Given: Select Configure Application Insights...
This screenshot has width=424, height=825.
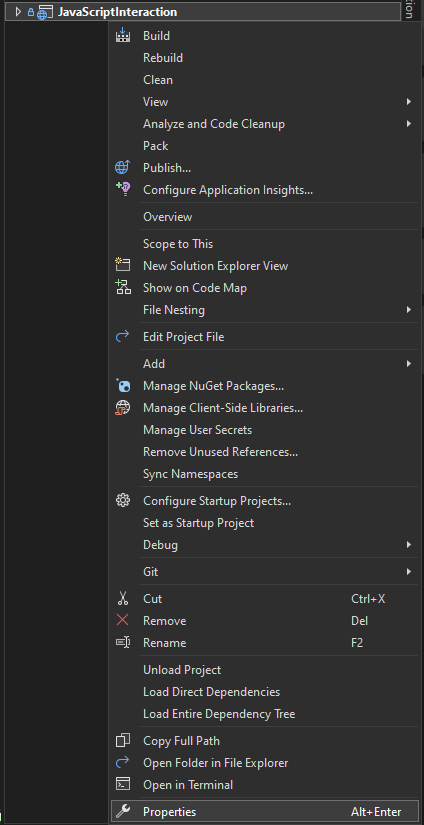Looking at the screenshot, I should point(265,189).
